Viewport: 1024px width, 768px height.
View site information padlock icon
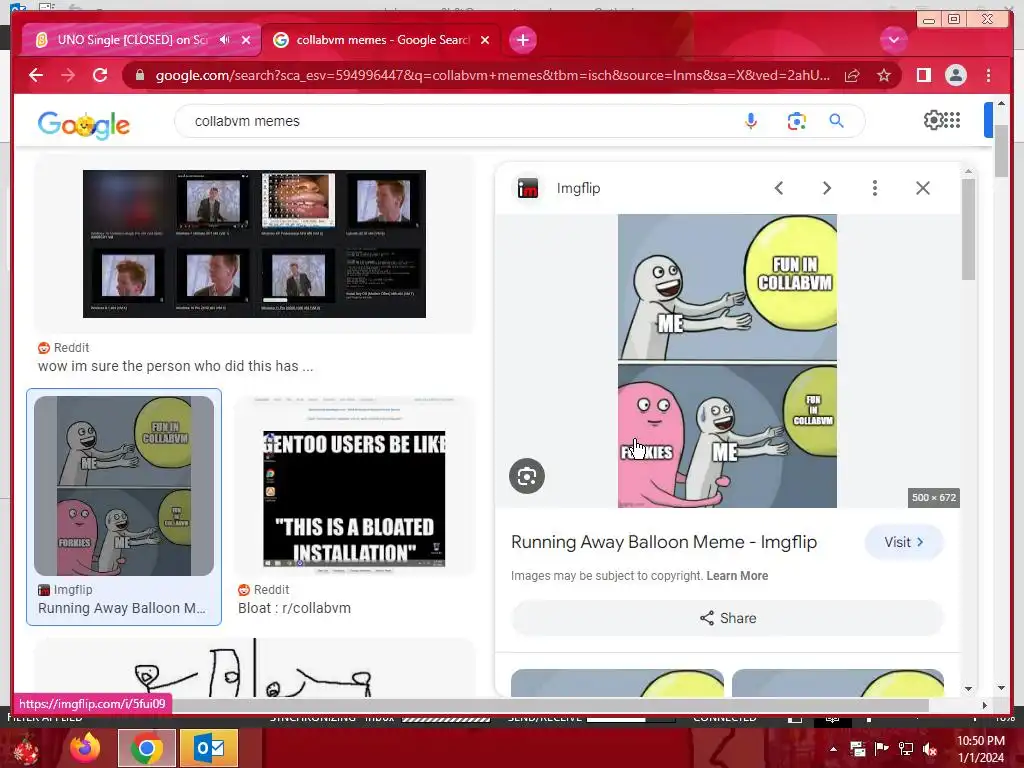(139, 75)
